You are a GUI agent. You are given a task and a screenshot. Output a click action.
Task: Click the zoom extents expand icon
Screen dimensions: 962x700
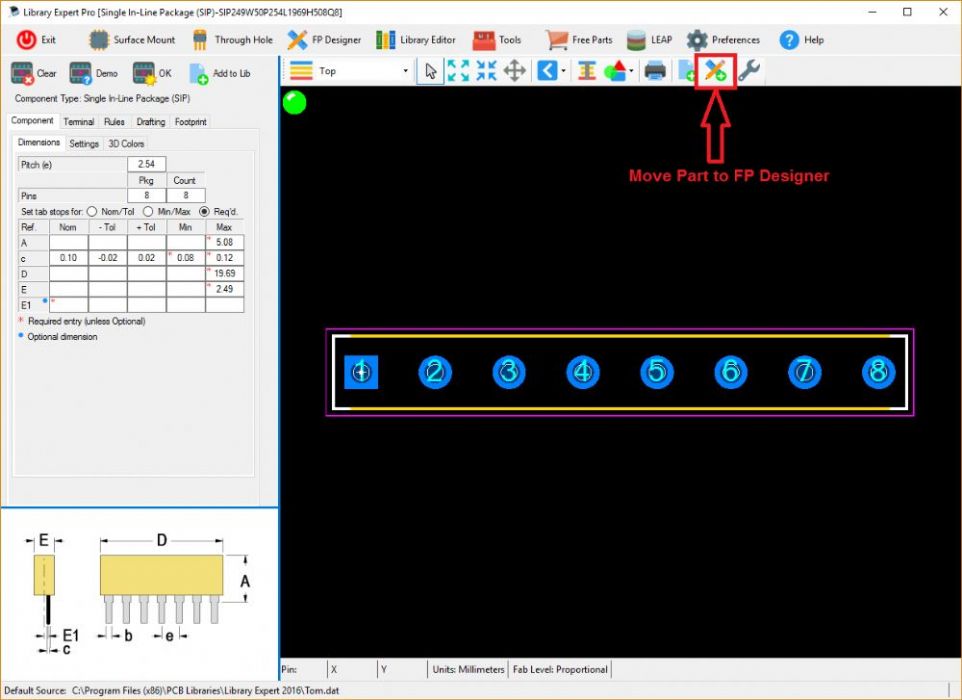(459, 71)
